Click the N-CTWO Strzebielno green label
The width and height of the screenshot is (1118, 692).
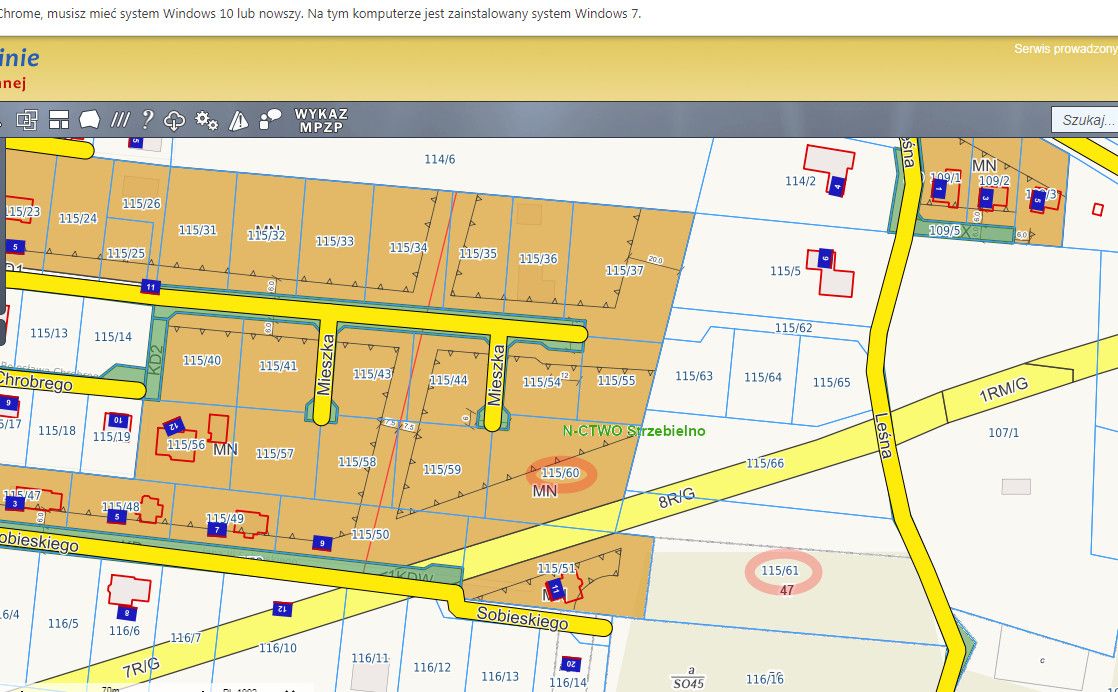[x=633, y=431]
